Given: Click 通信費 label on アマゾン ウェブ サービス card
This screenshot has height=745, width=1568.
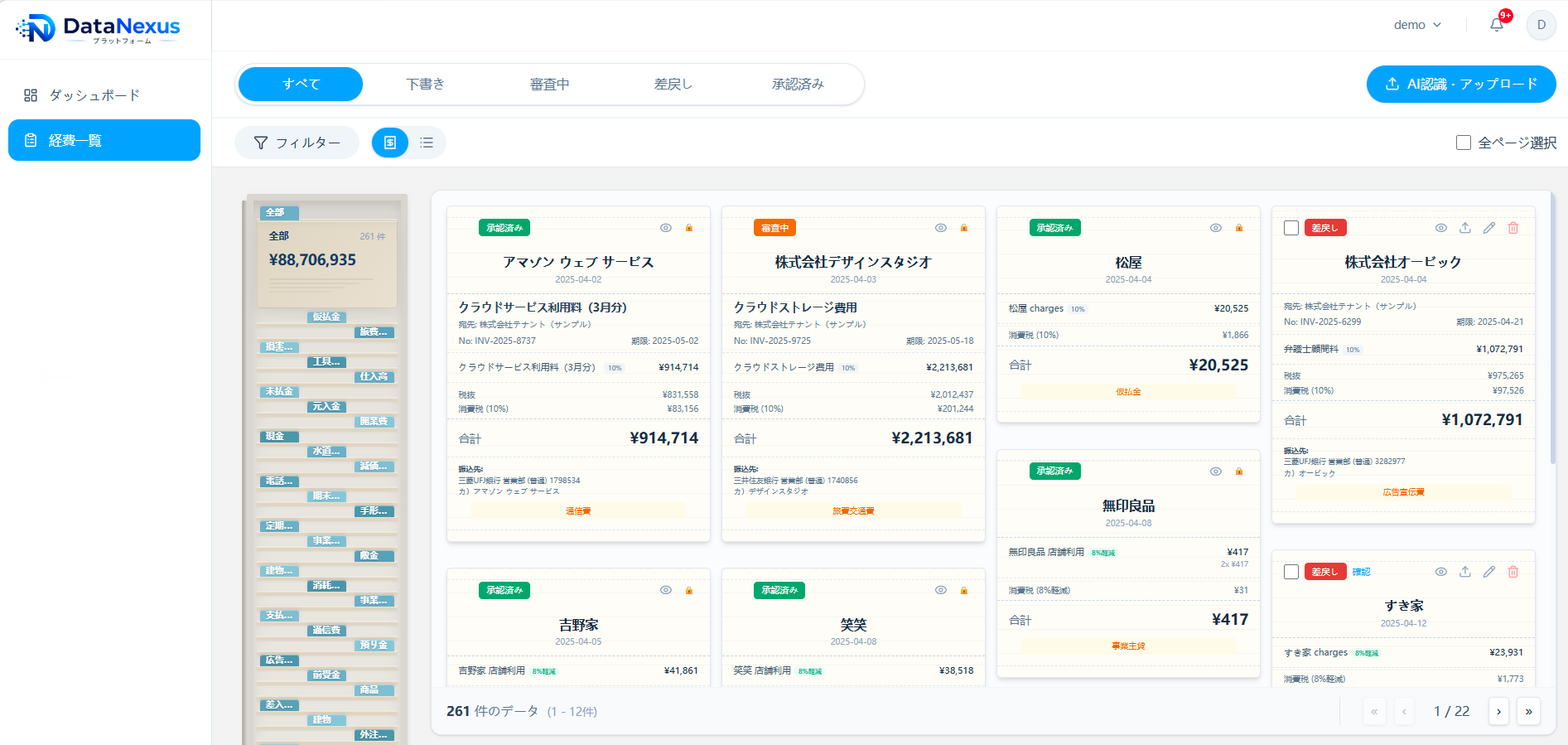Looking at the screenshot, I should (578, 511).
